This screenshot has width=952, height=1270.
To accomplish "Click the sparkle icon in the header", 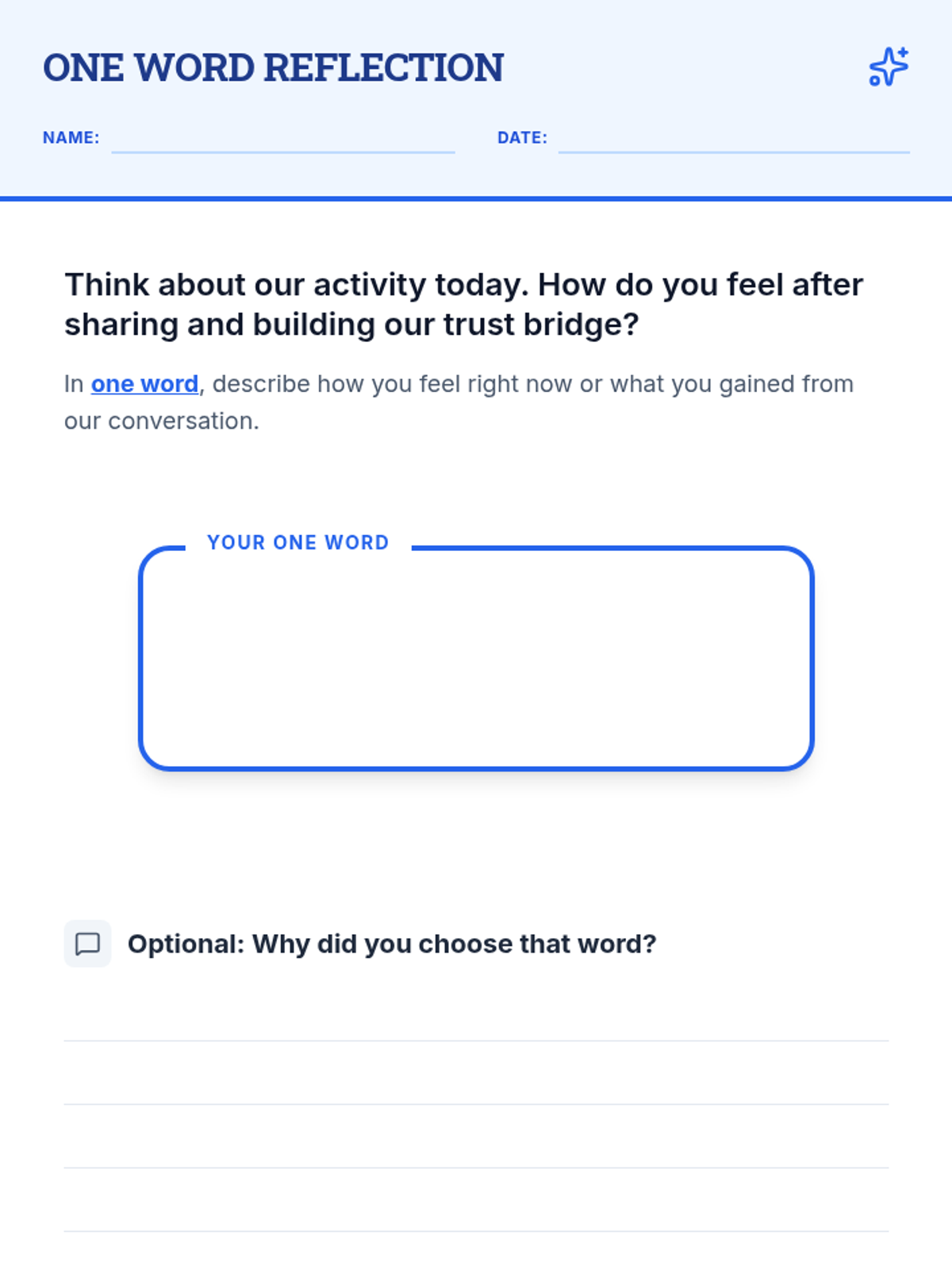I will pyautogui.click(x=889, y=67).
